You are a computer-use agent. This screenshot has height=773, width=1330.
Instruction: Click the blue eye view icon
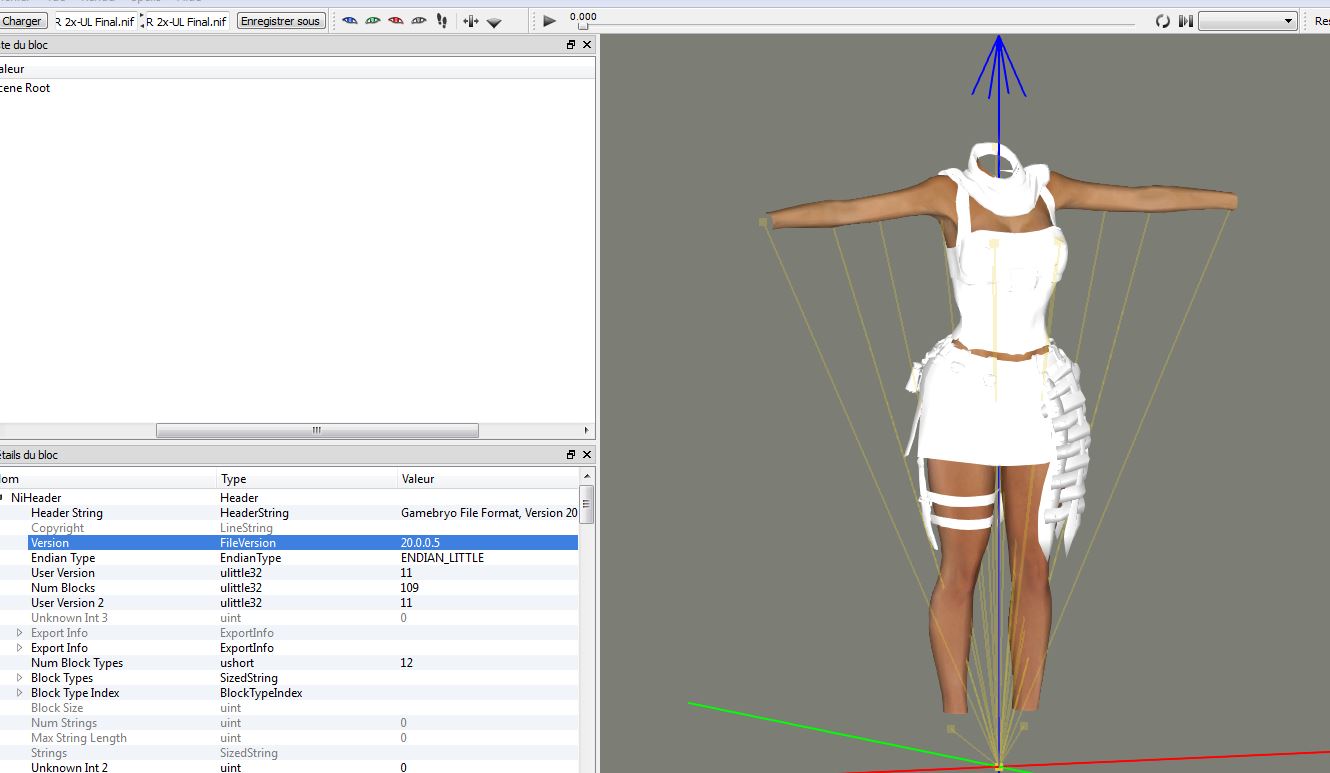349,21
